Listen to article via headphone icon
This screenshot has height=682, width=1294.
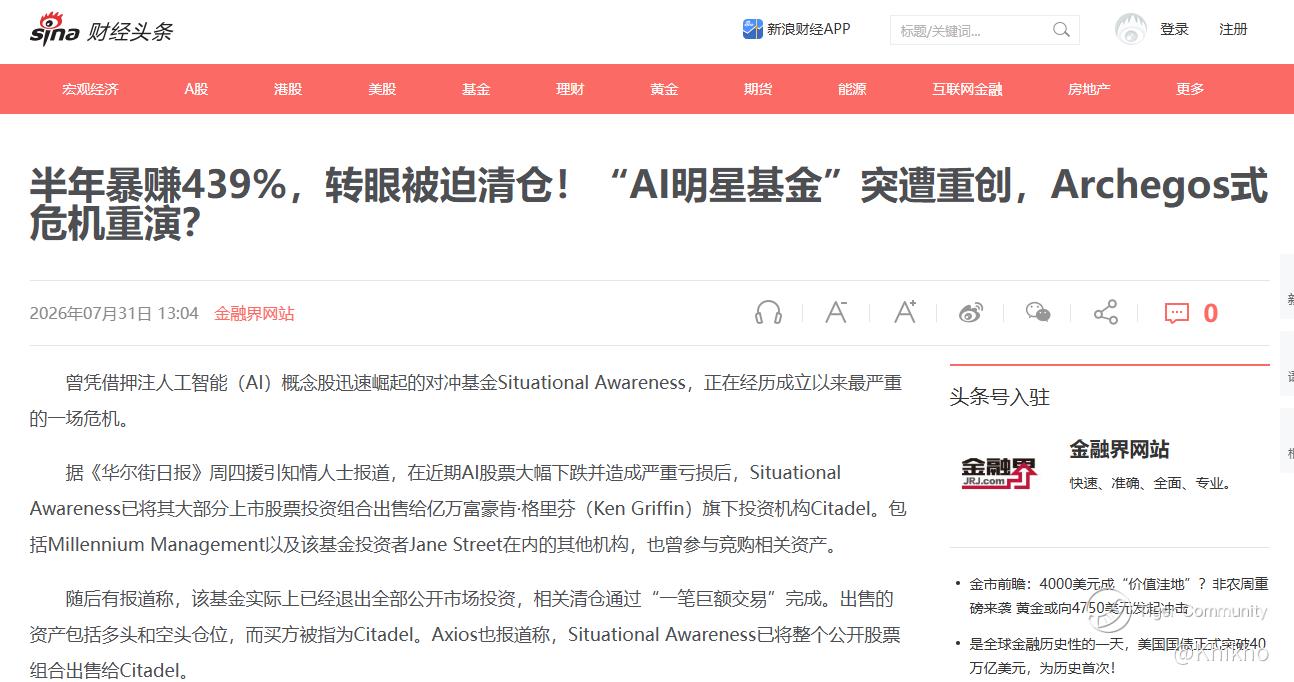(768, 313)
